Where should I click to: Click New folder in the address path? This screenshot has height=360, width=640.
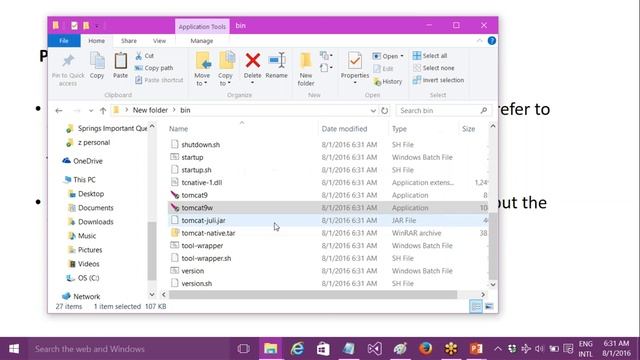pyautogui.click(x=150, y=110)
